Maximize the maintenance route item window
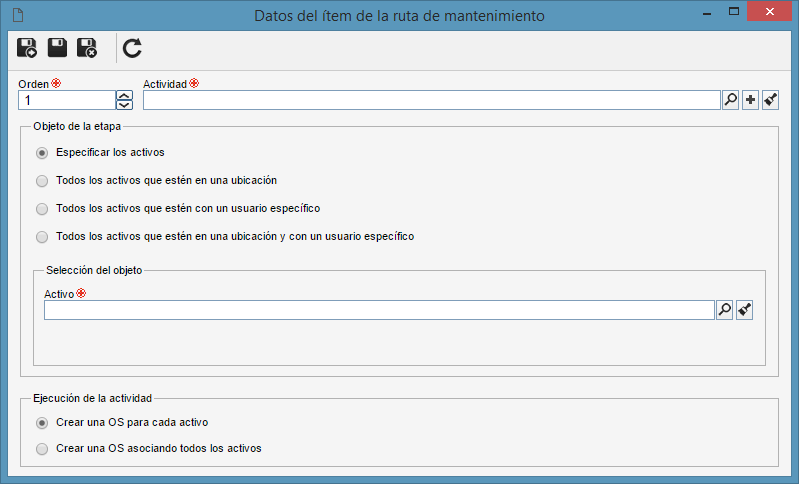Image resolution: width=799 pixels, height=484 pixels. [x=734, y=12]
